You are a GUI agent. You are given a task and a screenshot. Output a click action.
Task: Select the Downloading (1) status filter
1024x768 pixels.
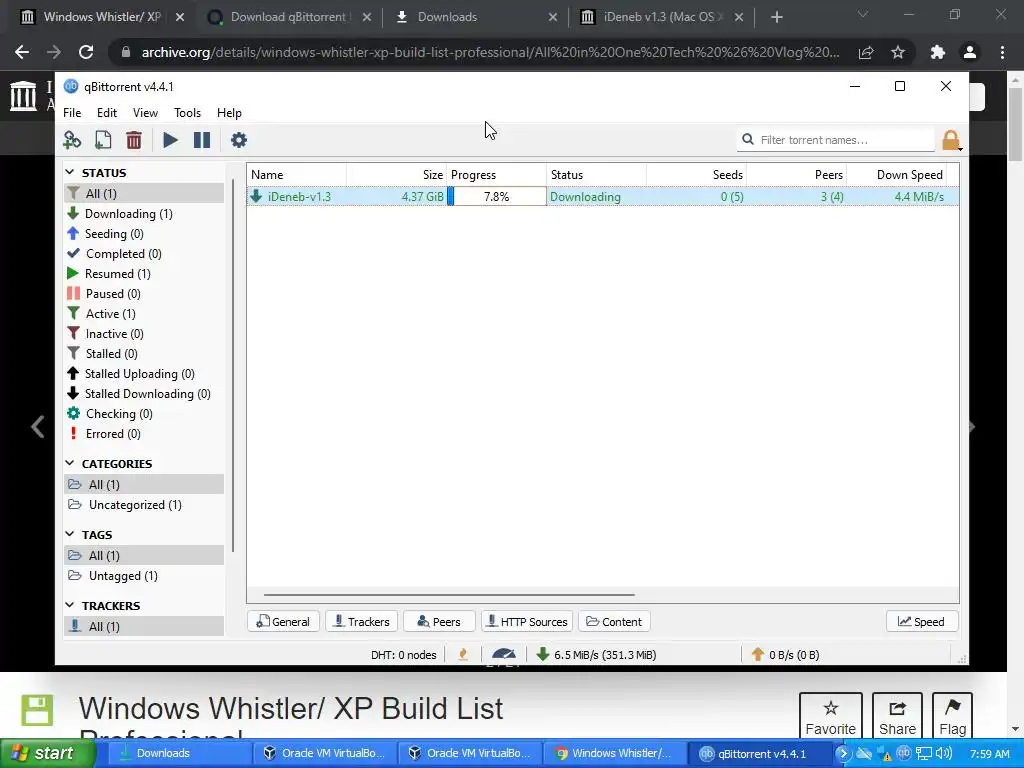(x=128, y=214)
